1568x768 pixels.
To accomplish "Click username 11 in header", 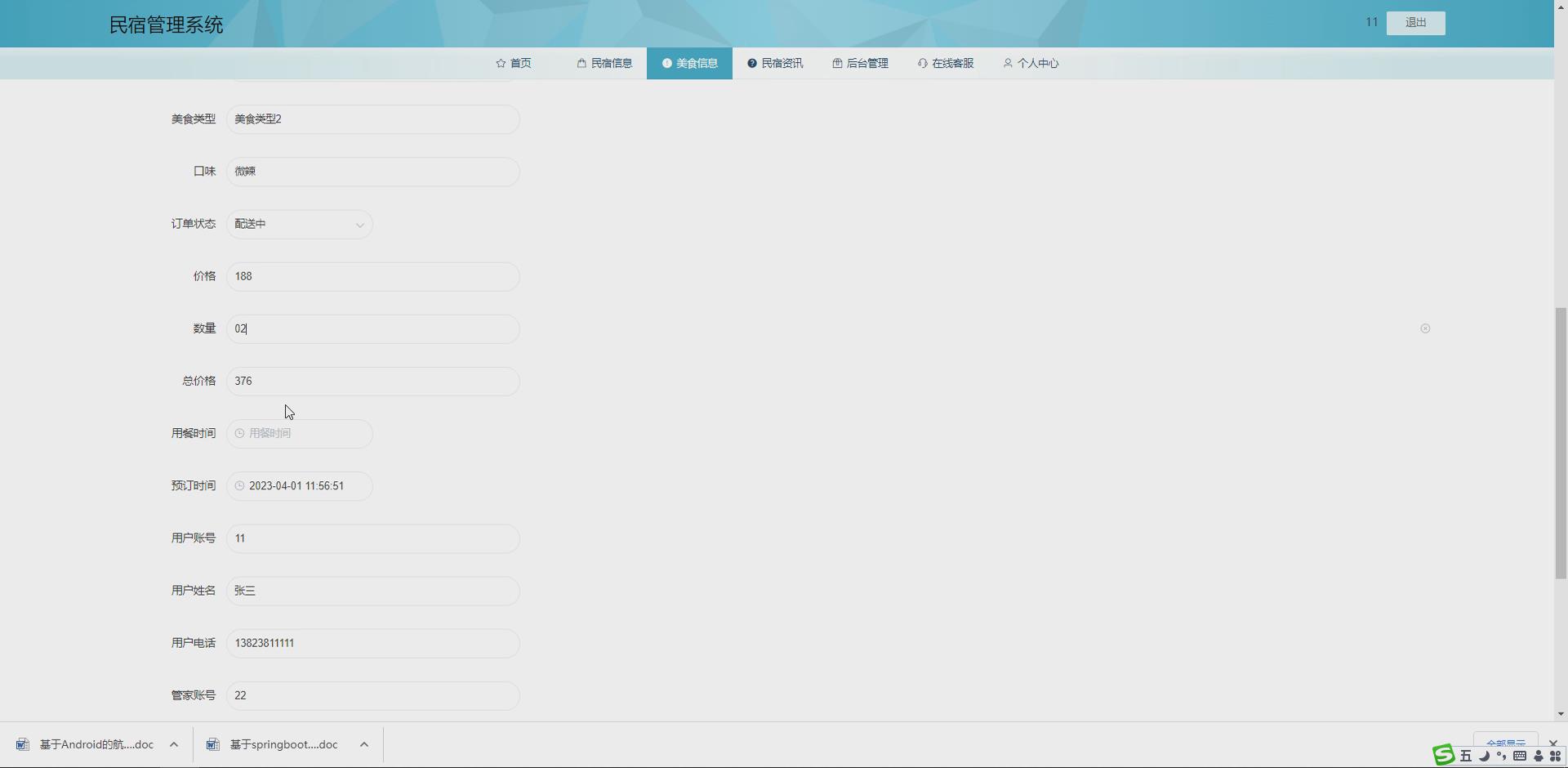I will click(x=1371, y=22).
